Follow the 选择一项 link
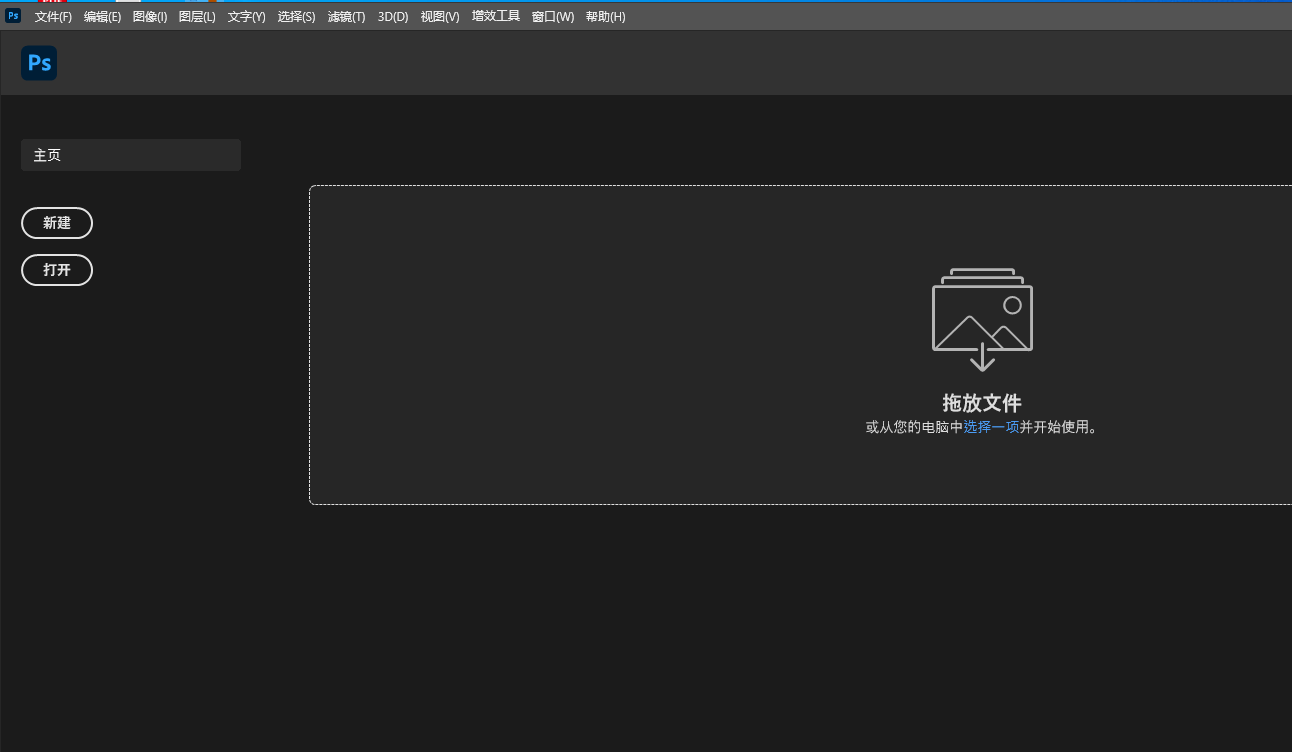 pos(991,427)
